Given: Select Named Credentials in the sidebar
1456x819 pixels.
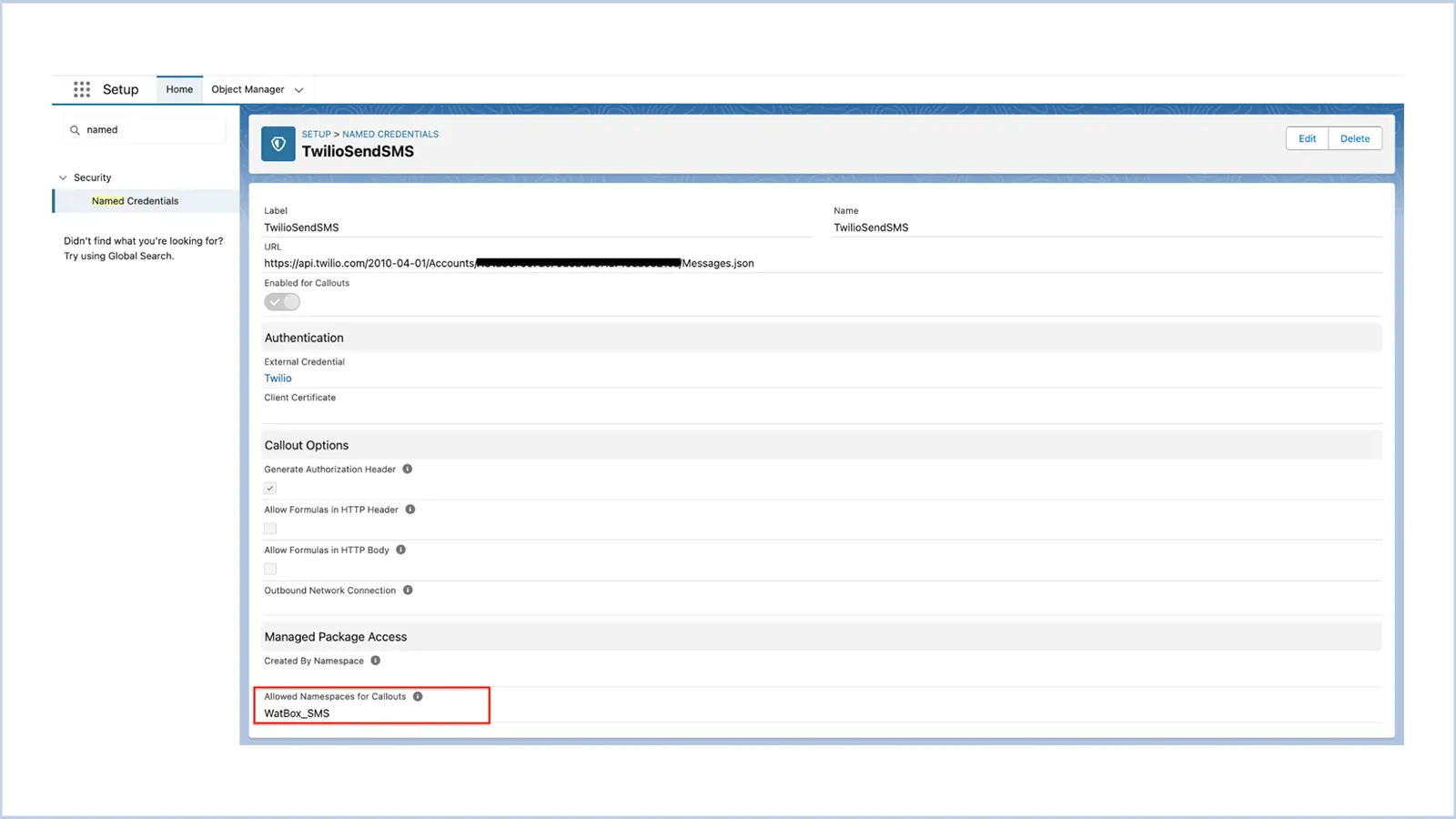Looking at the screenshot, I should pyautogui.click(x=146, y=201).
